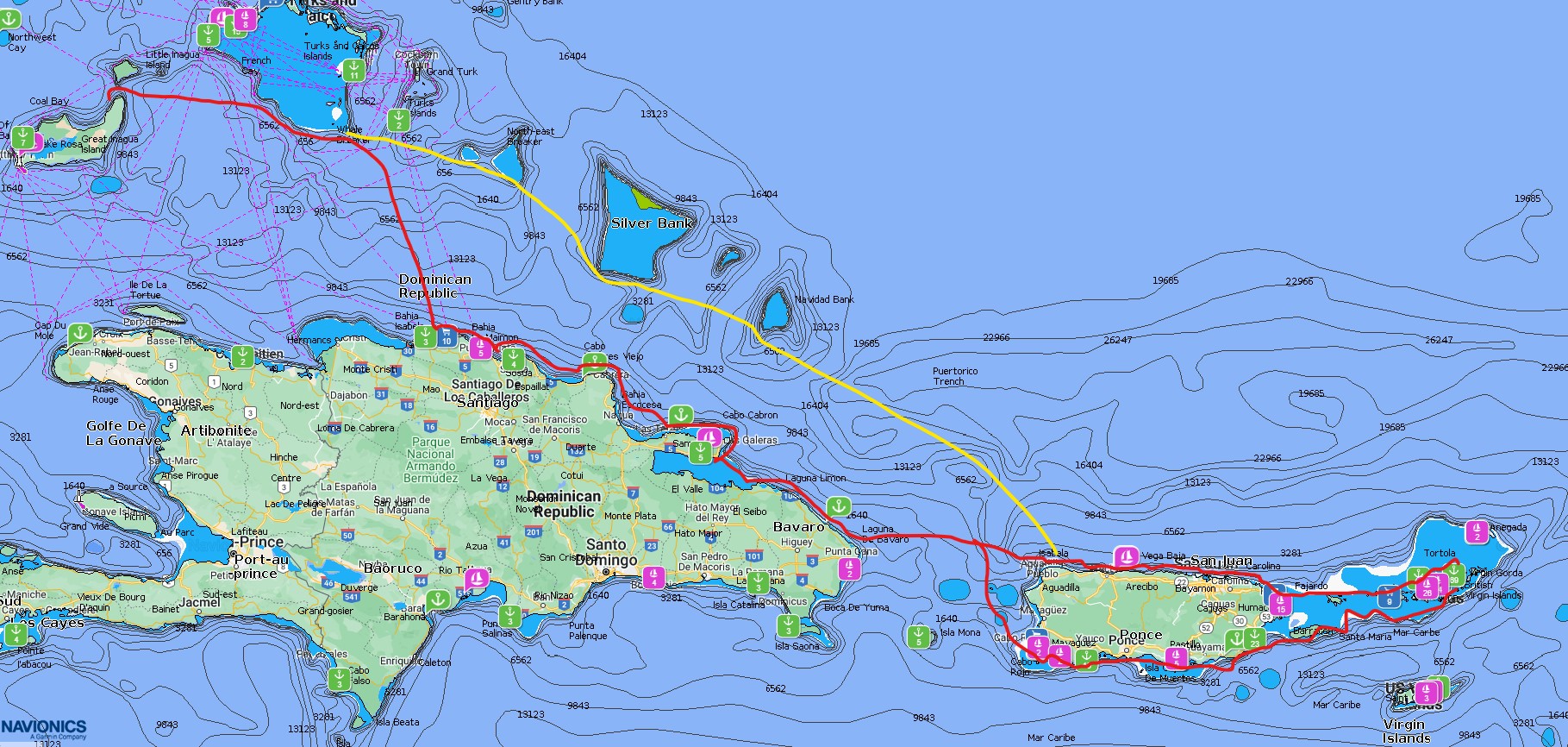Open pink marina marker 15 near Fajardo

coord(1280,604)
